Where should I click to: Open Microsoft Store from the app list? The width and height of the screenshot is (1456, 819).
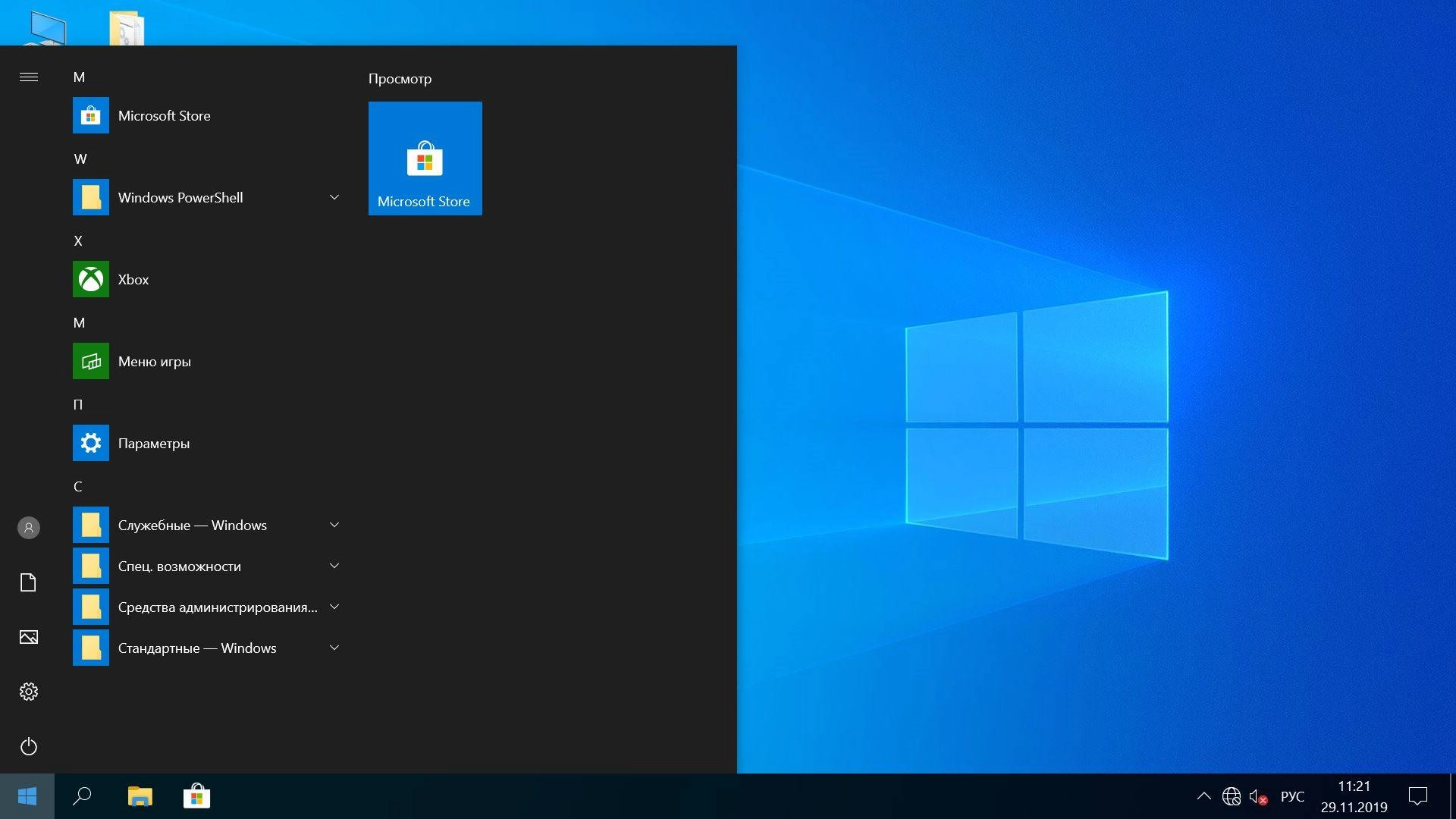pyautogui.click(x=209, y=115)
